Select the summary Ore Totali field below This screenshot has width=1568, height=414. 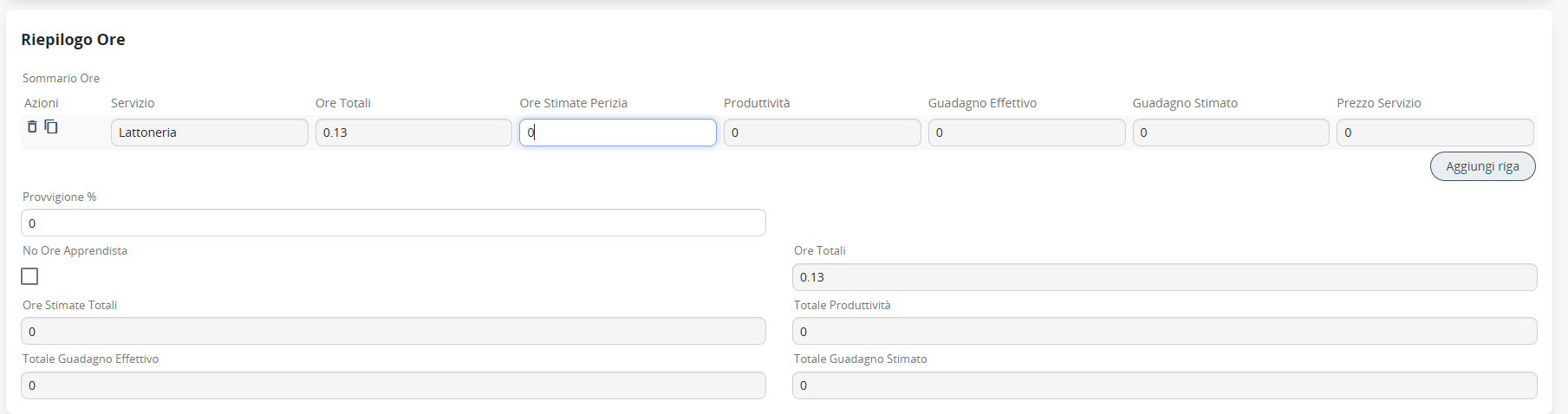click(1164, 277)
